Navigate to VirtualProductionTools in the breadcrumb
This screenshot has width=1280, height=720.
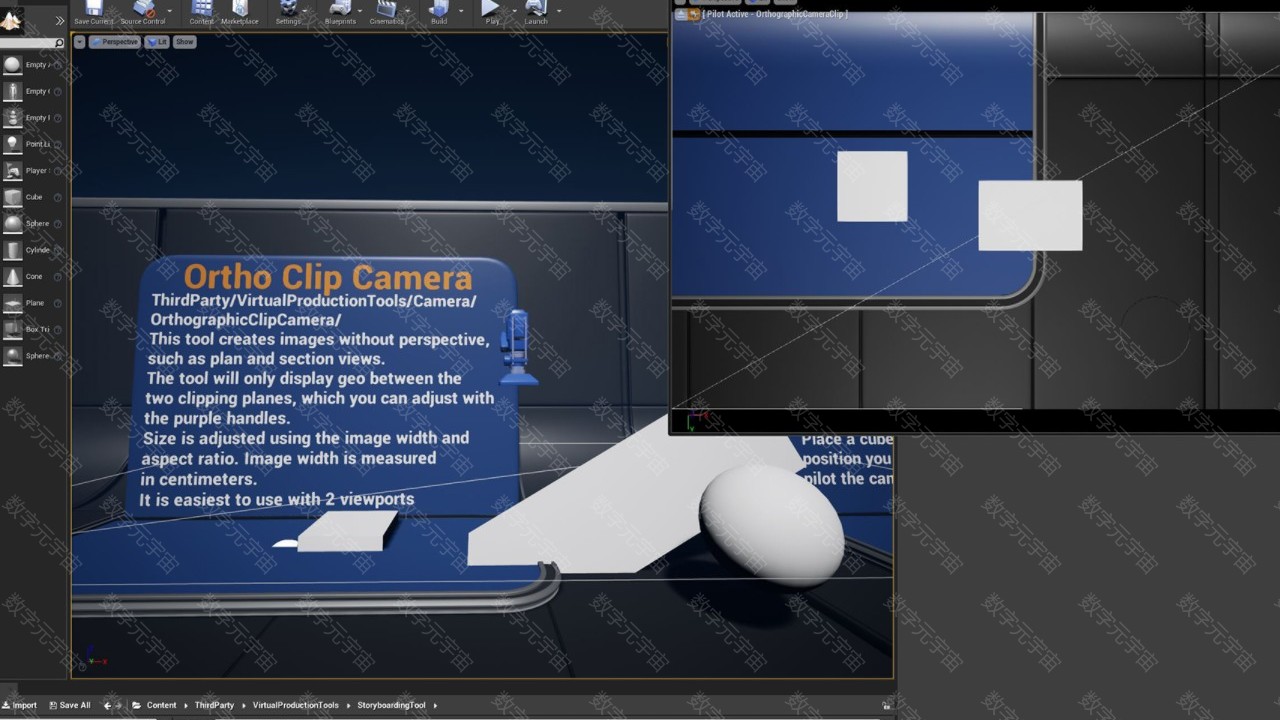click(x=295, y=705)
